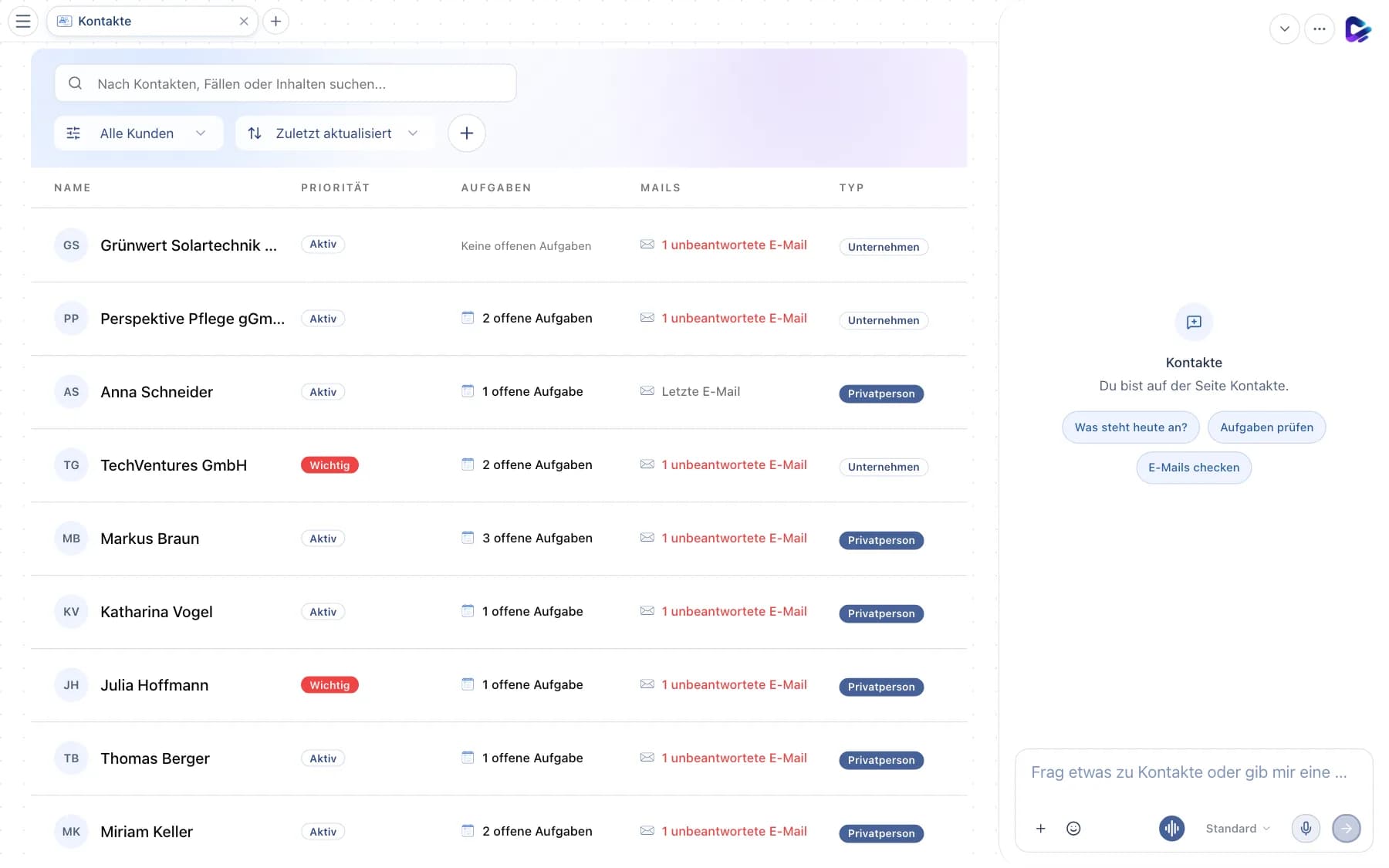The height and width of the screenshot is (868, 1389).
Task: Click the E-Mails checken suggestion button
Action: tap(1194, 467)
